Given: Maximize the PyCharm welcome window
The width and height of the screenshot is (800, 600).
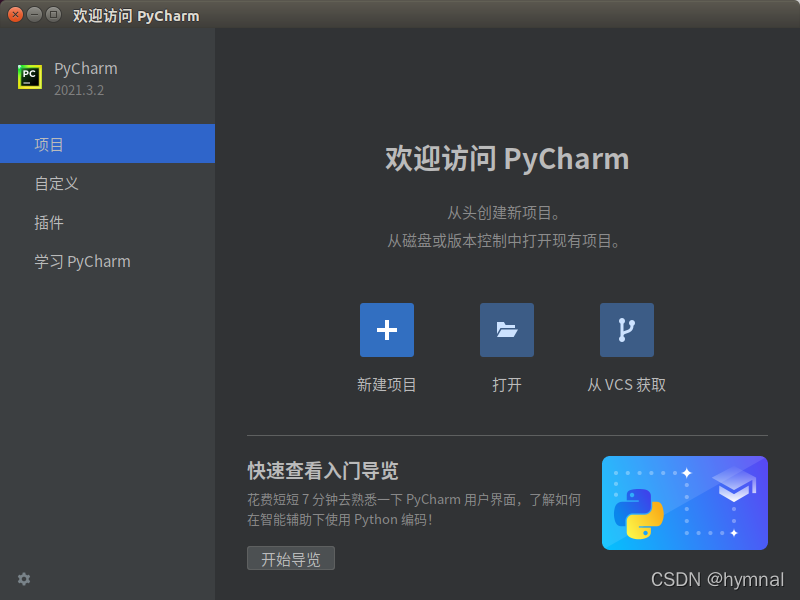Looking at the screenshot, I should pos(53,14).
